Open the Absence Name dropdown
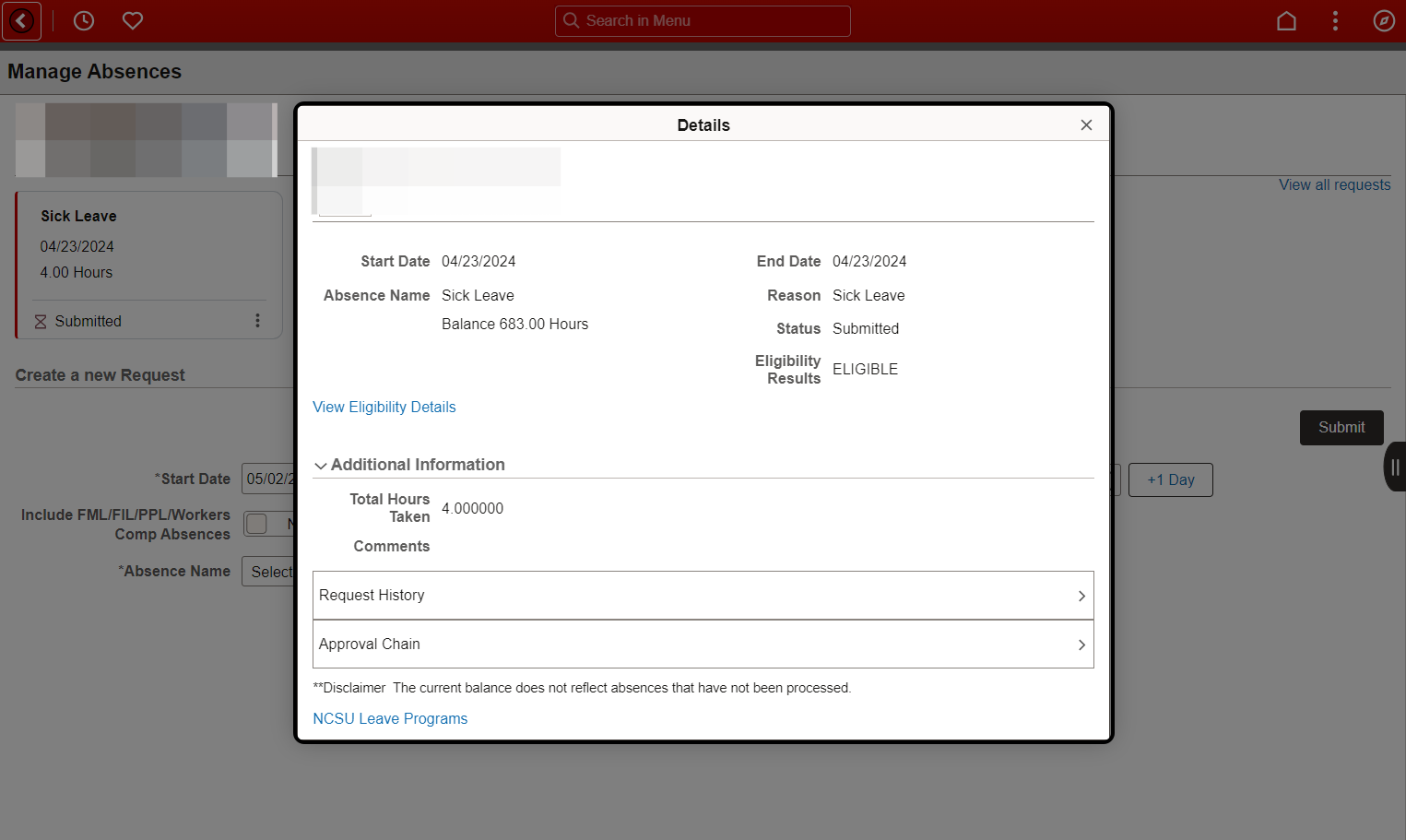 coord(268,572)
